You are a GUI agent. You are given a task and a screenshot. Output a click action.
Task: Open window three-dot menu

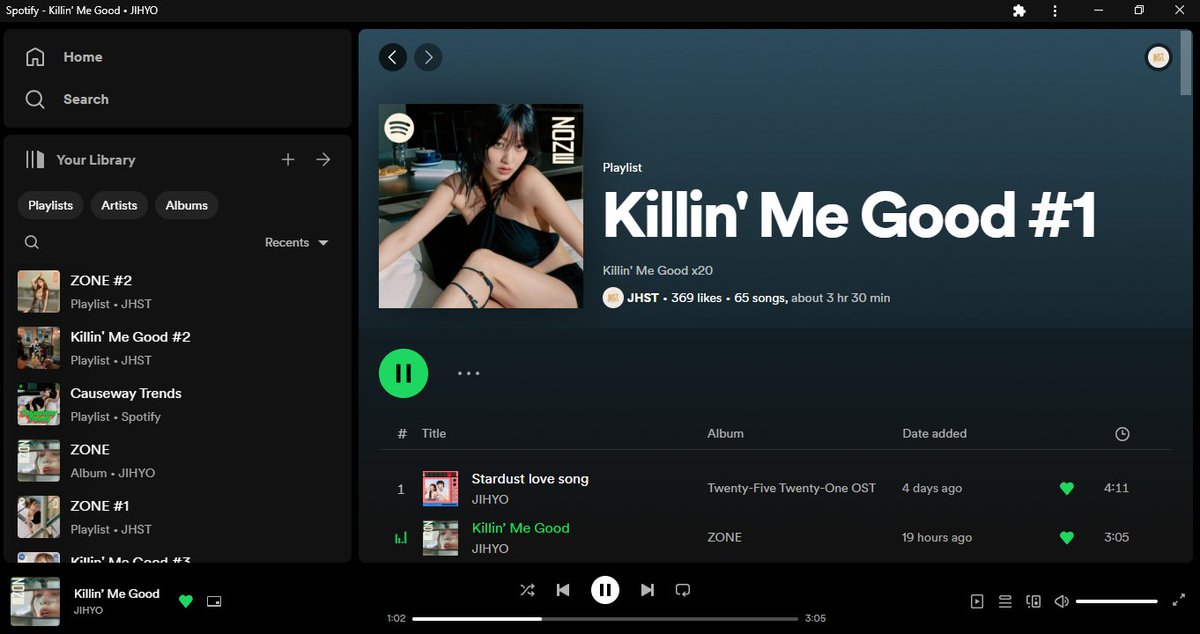click(1055, 10)
